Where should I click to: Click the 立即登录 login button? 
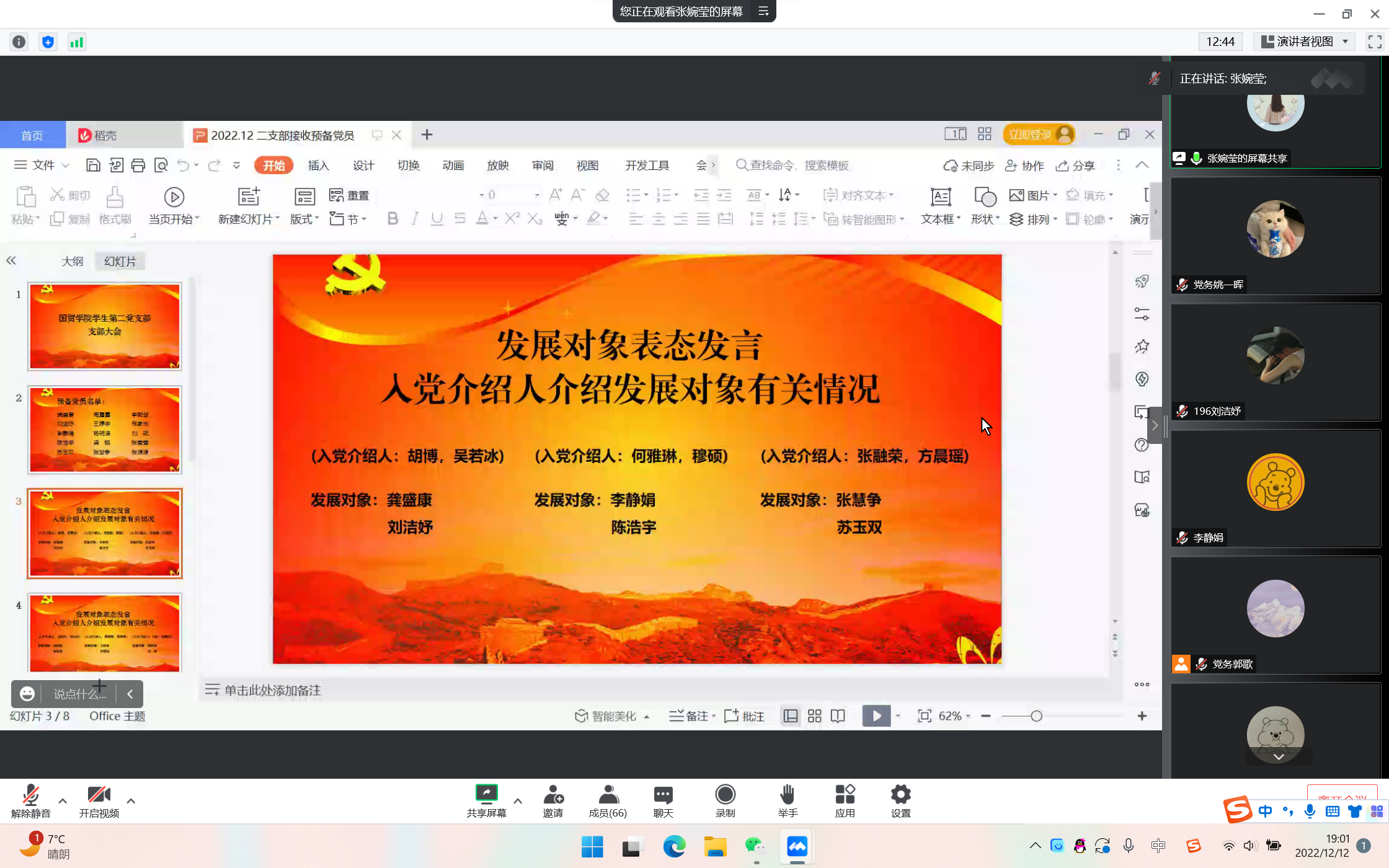[1038, 135]
